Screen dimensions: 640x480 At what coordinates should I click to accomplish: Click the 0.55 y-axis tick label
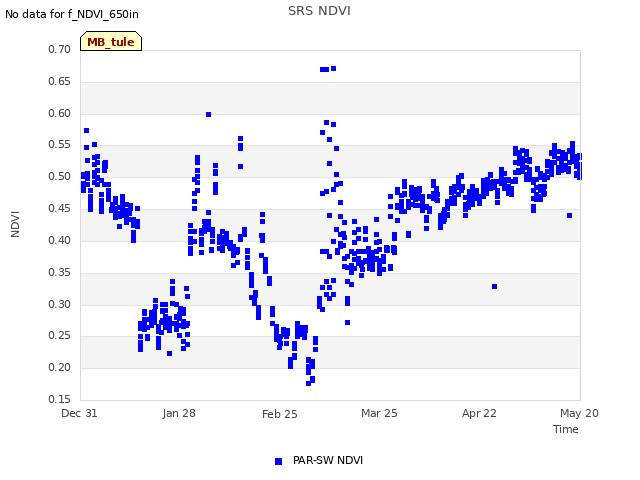60,144
